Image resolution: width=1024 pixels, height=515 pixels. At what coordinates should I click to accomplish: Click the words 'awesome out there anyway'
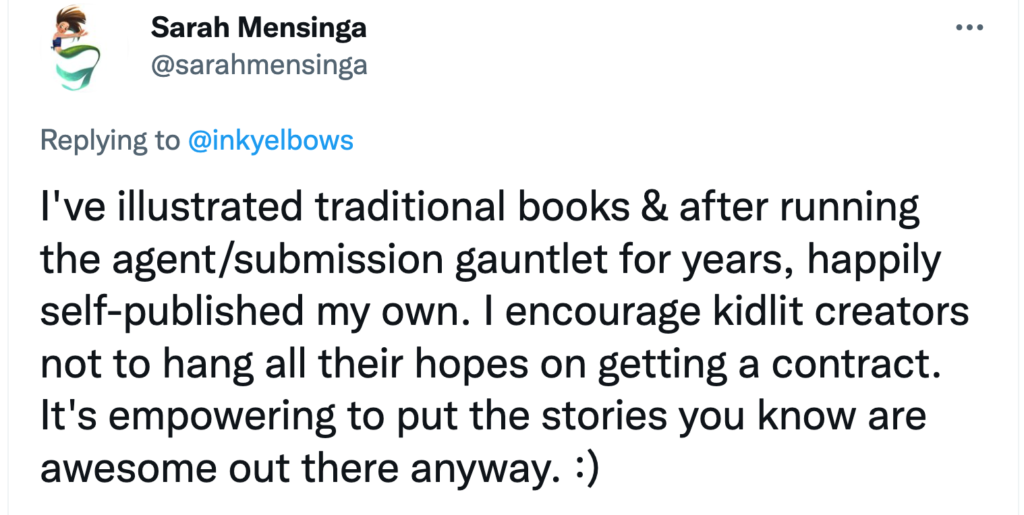300,469
